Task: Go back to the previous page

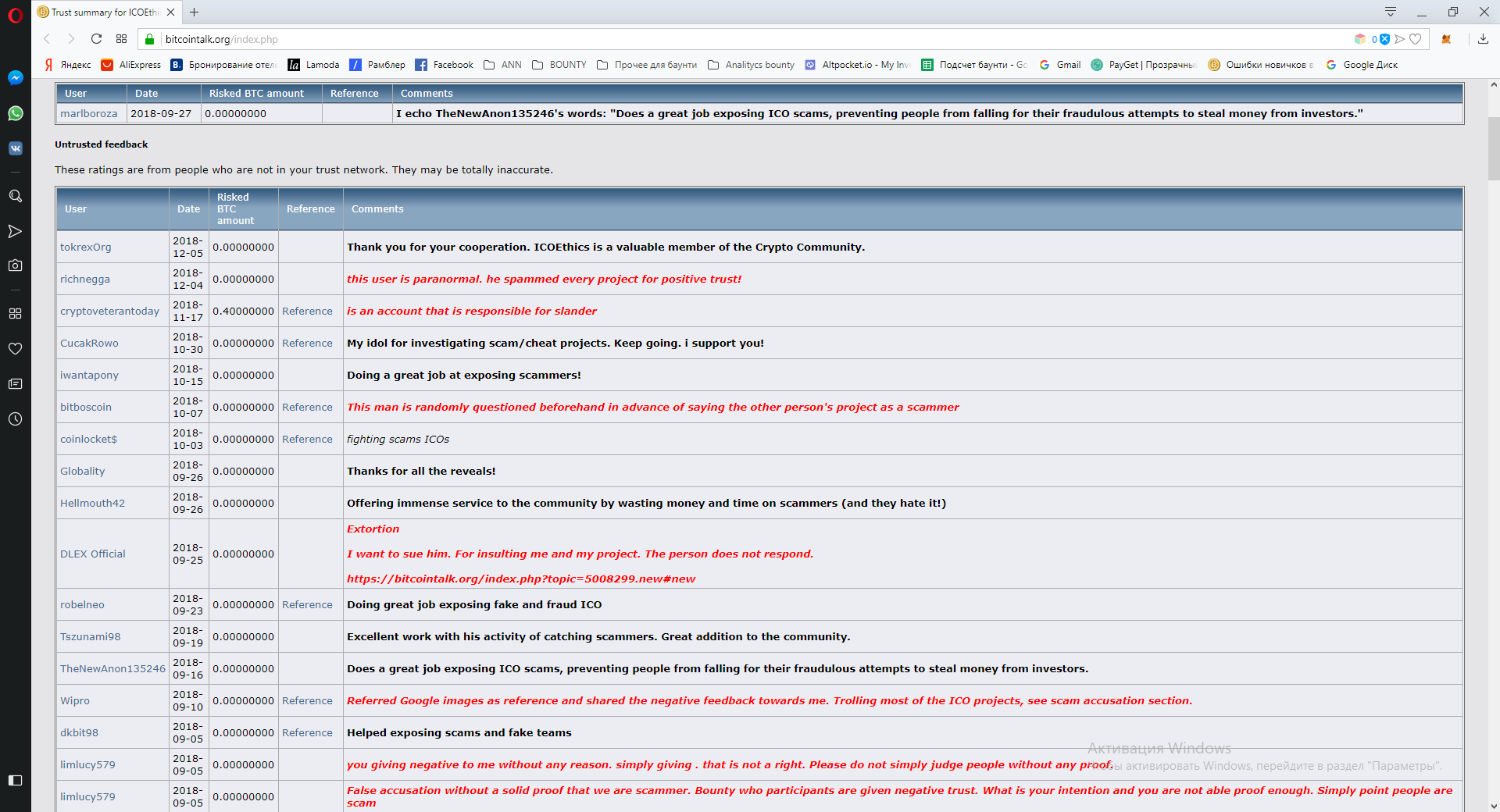Action: 47,39
